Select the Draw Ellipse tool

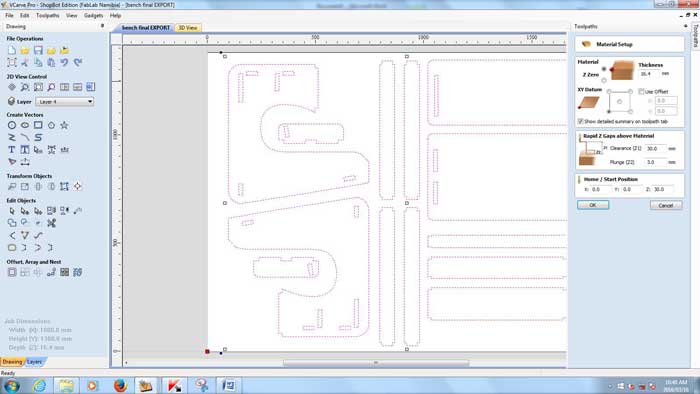[25, 125]
